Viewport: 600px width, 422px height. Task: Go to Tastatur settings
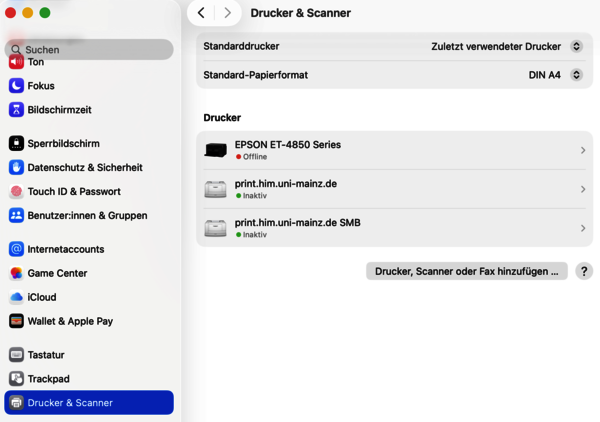pos(47,355)
